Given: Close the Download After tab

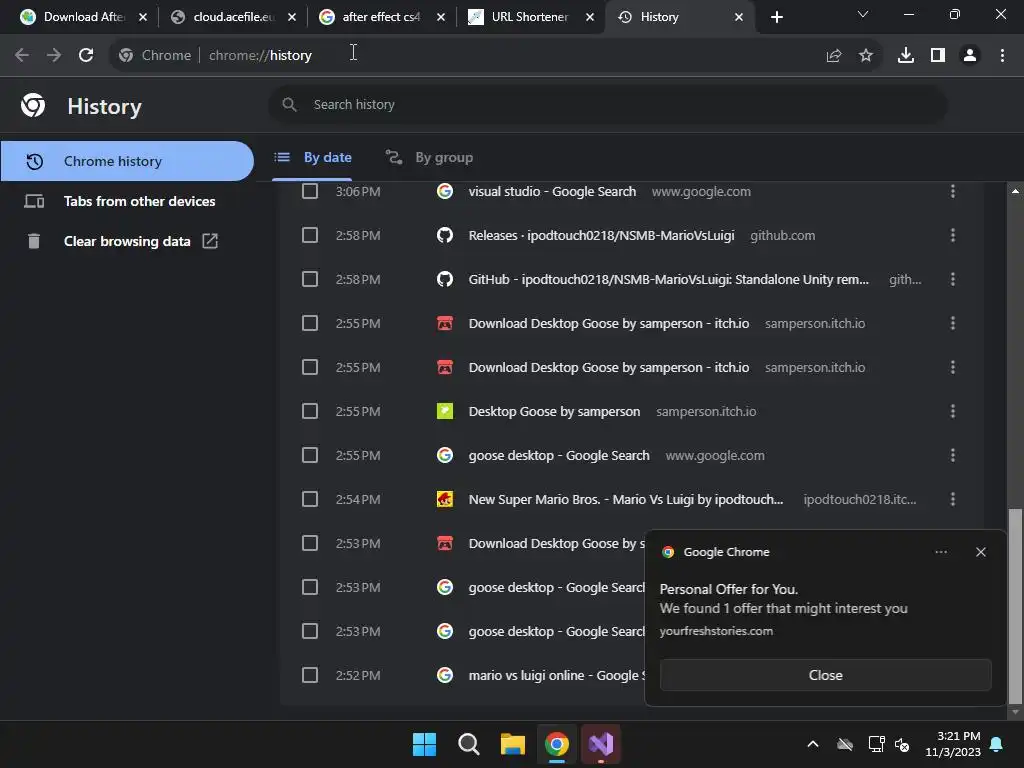Looking at the screenshot, I should point(143,17).
